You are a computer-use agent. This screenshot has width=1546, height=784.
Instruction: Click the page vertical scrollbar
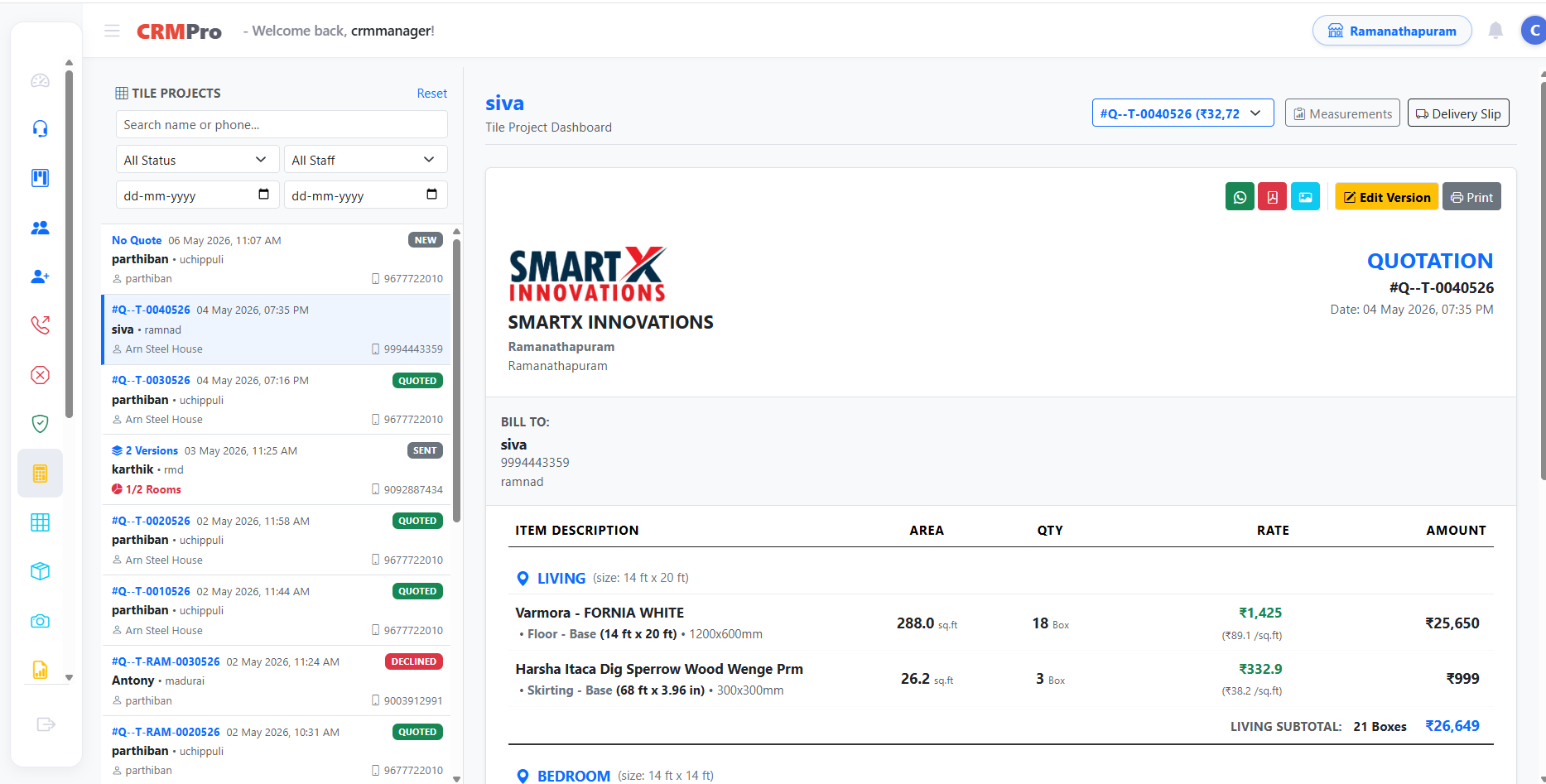click(x=1543, y=279)
